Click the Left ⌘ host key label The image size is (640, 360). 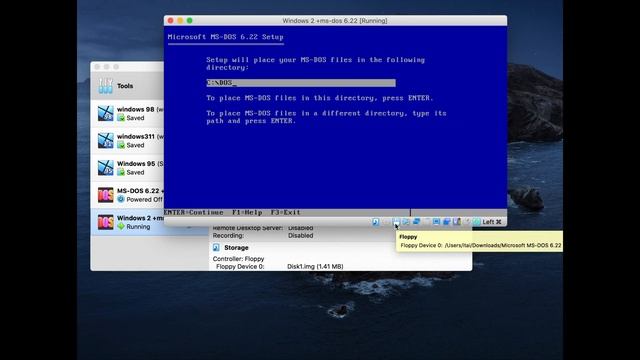click(492, 222)
